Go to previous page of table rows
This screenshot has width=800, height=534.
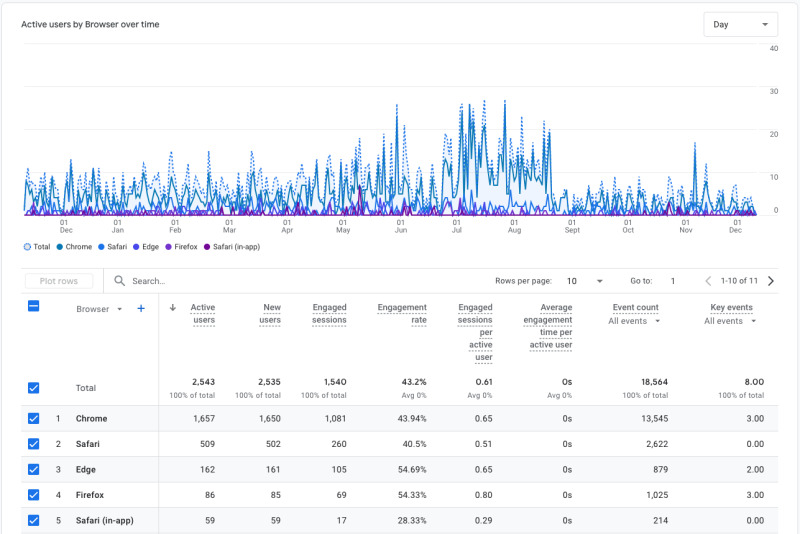pos(708,282)
